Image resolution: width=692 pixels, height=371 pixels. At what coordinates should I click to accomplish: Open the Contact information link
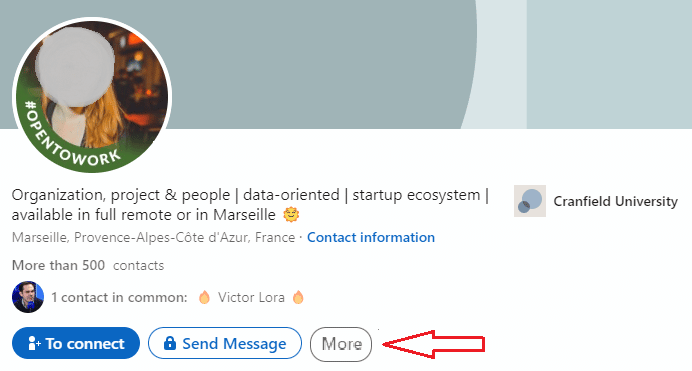[x=371, y=237]
